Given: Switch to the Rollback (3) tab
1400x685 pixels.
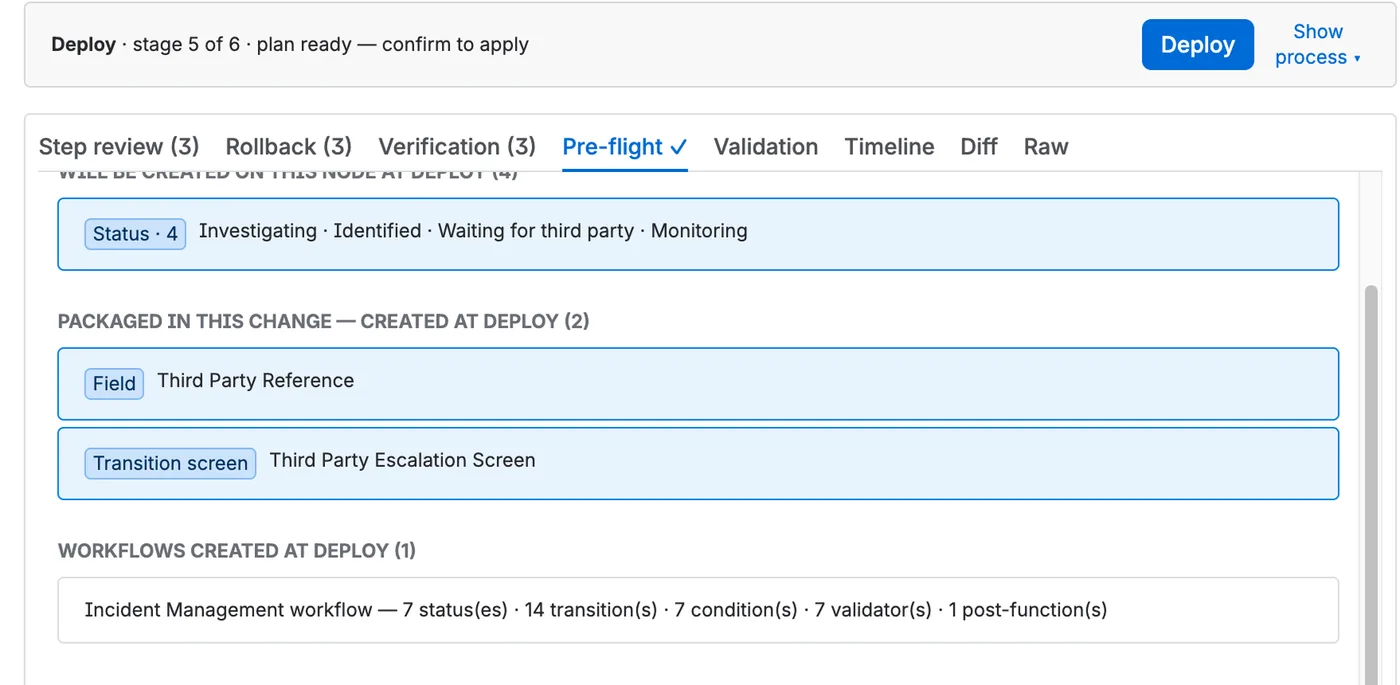Looking at the screenshot, I should point(289,147).
